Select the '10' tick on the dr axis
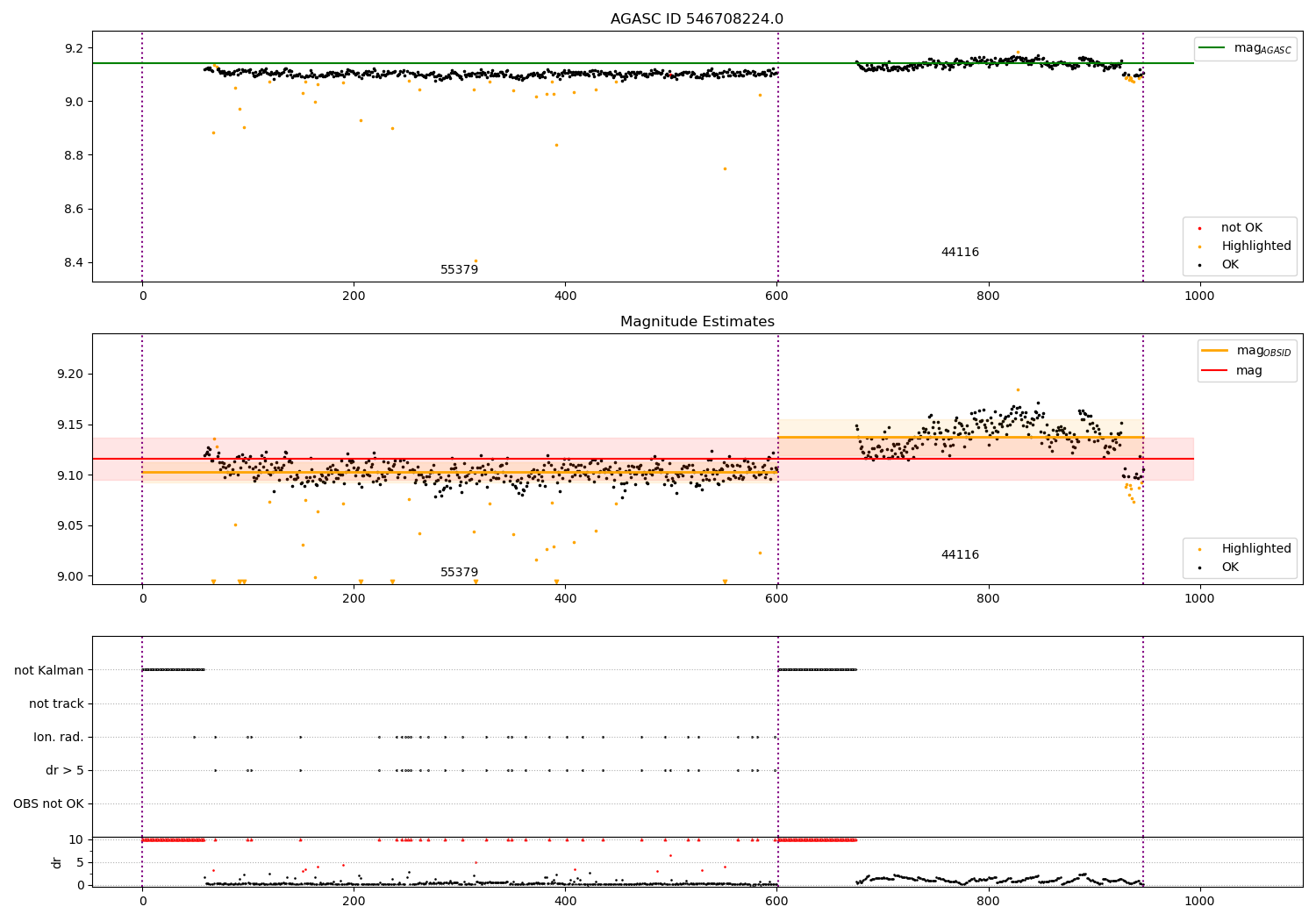 (x=76, y=840)
